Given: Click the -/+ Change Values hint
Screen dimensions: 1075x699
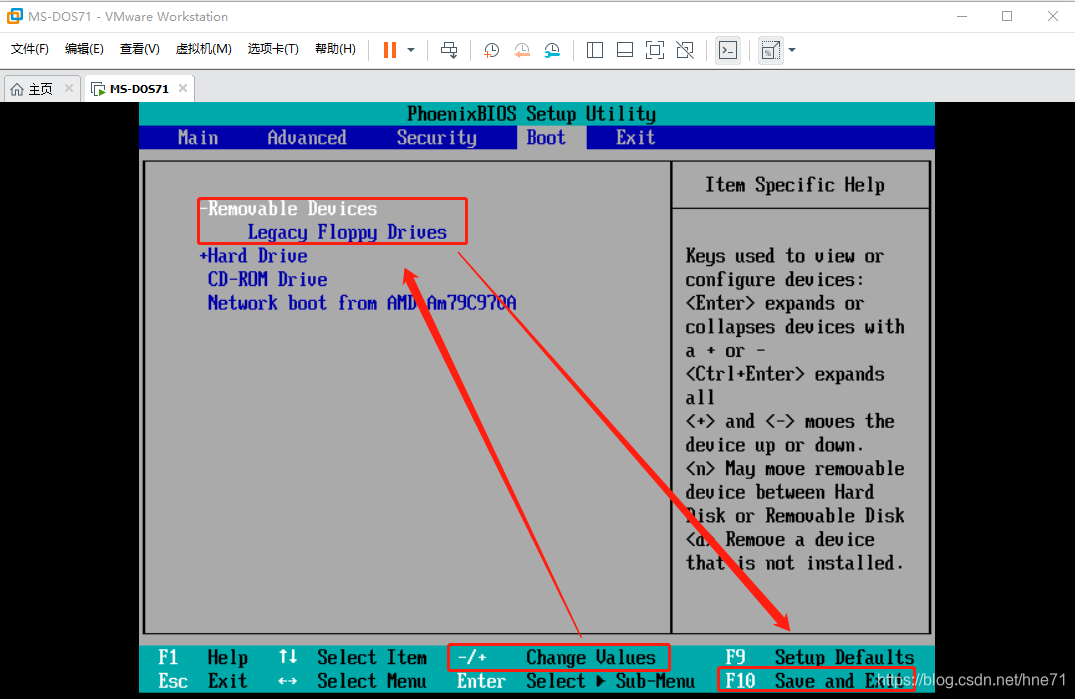Looking at the screenshot, I should 557,657.
